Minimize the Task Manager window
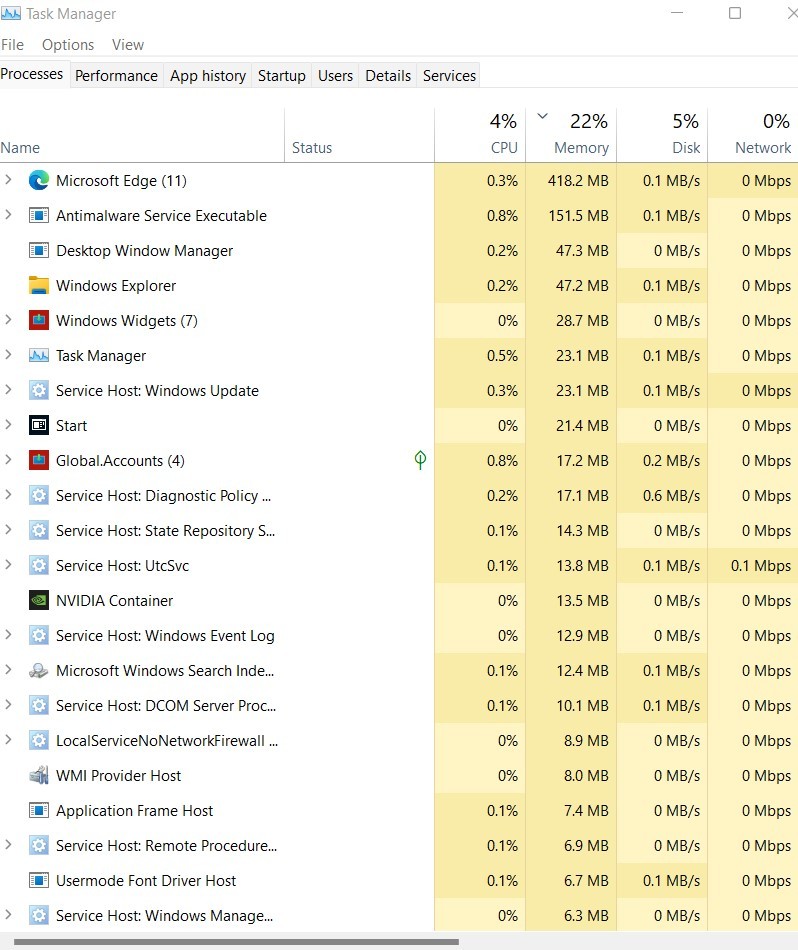 coord(677,13)
